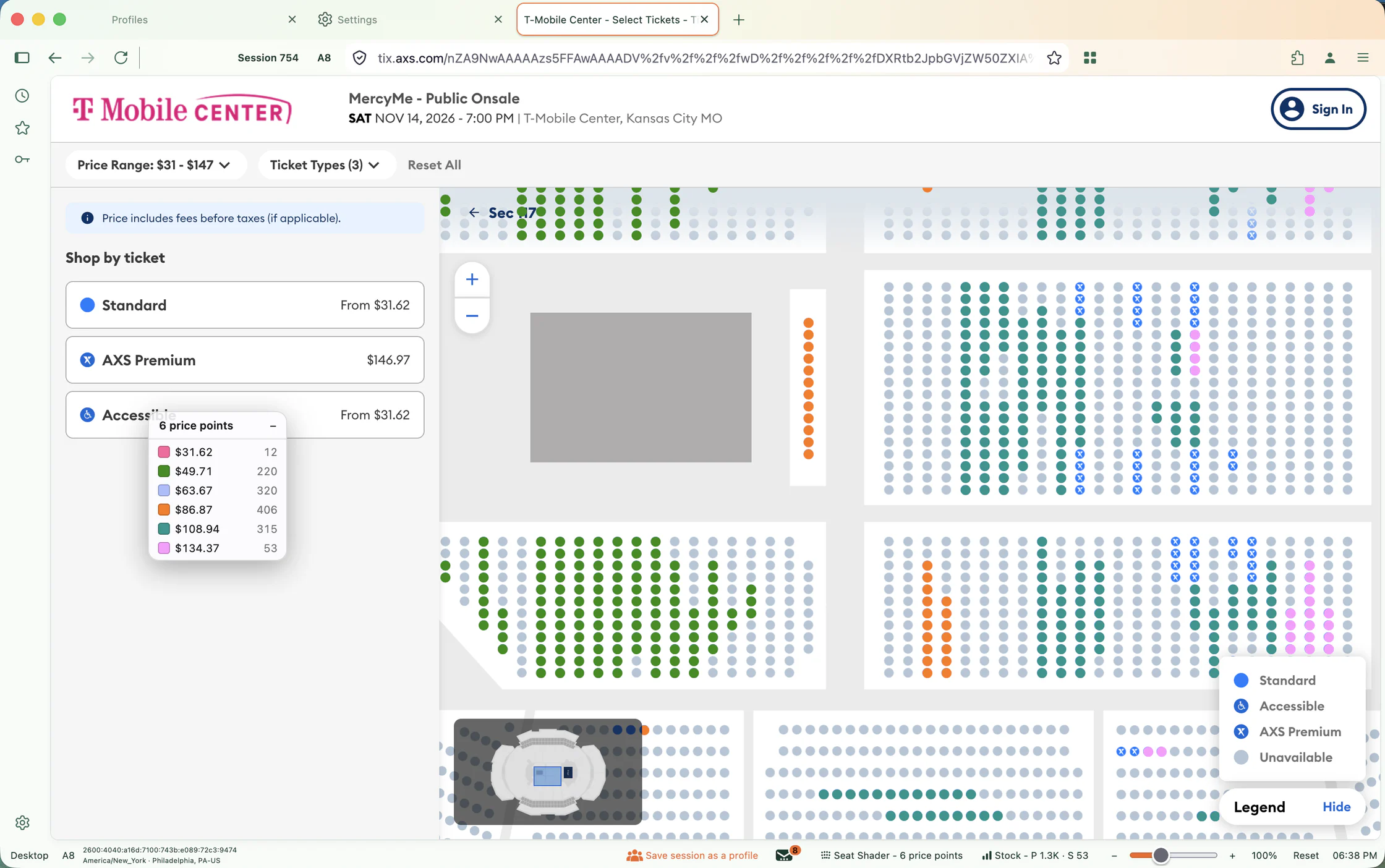Go back with the browser back arrow
This screenshot has width=1385, height=868.
[x=55, y=57]
